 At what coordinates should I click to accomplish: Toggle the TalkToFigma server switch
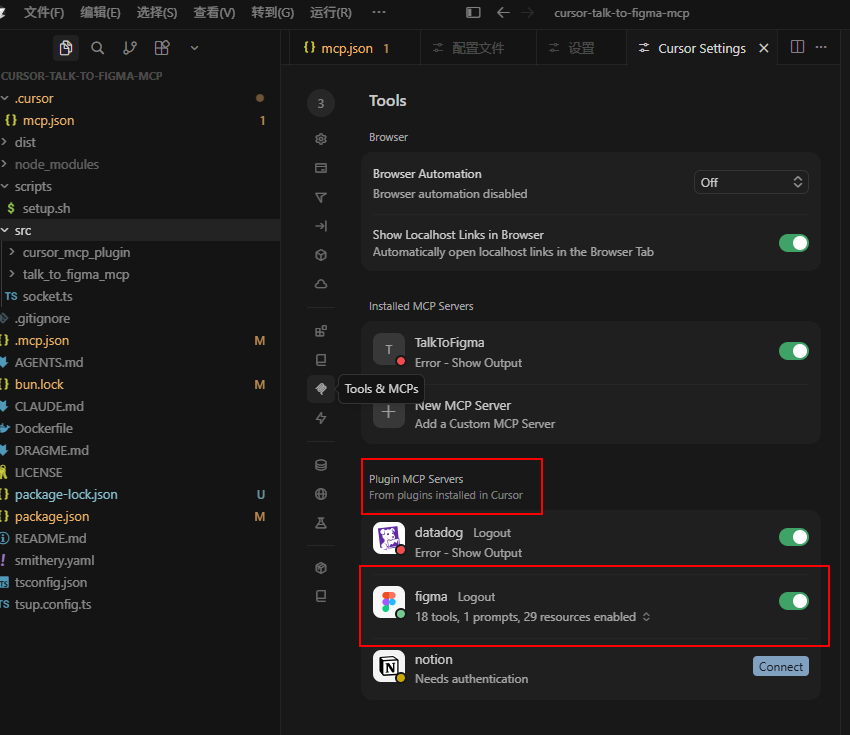click(794, 351)
